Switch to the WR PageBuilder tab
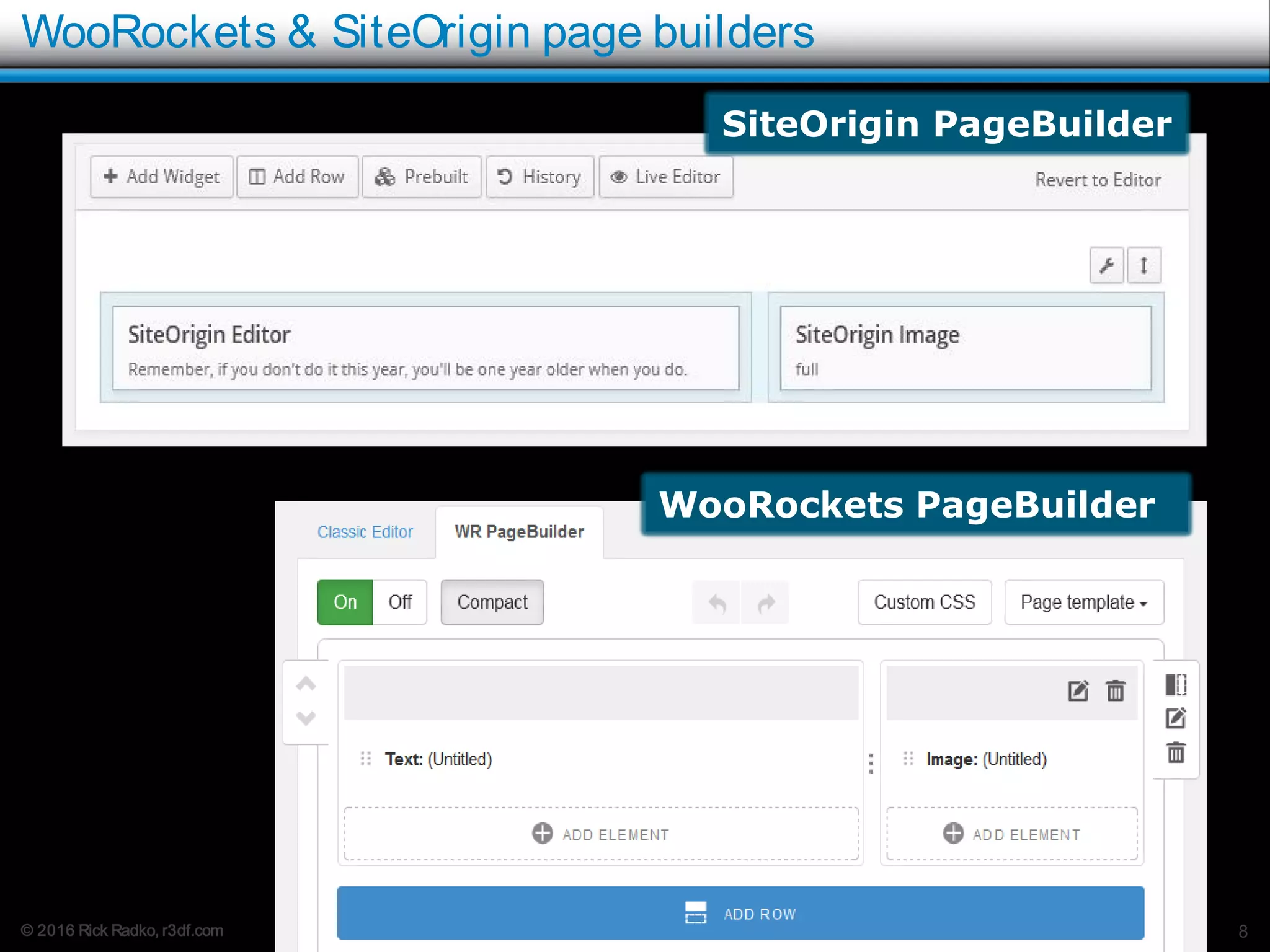1270x952 pixels. tap(520, 532)
